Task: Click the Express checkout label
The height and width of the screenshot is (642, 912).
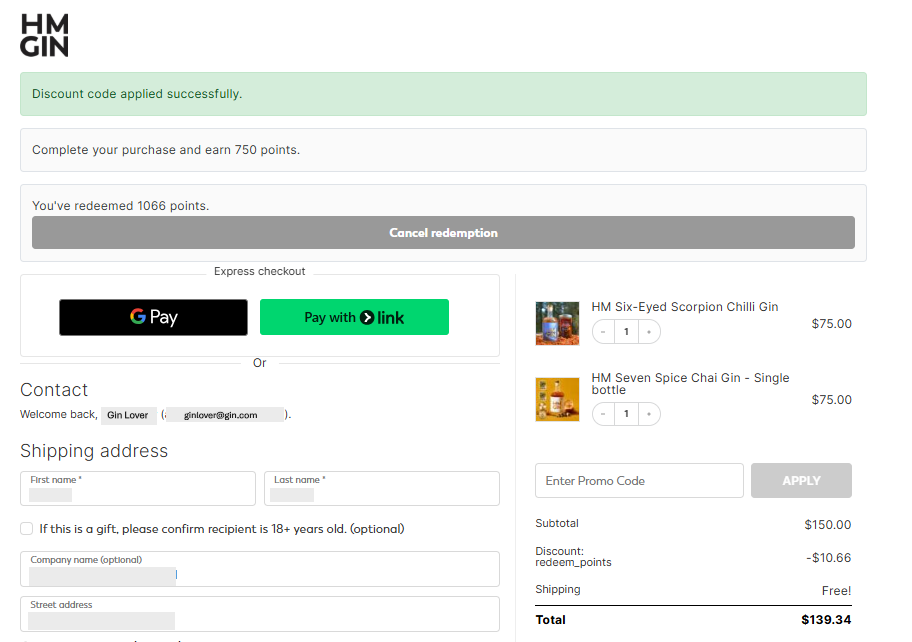Action: [x=259, y=272]
